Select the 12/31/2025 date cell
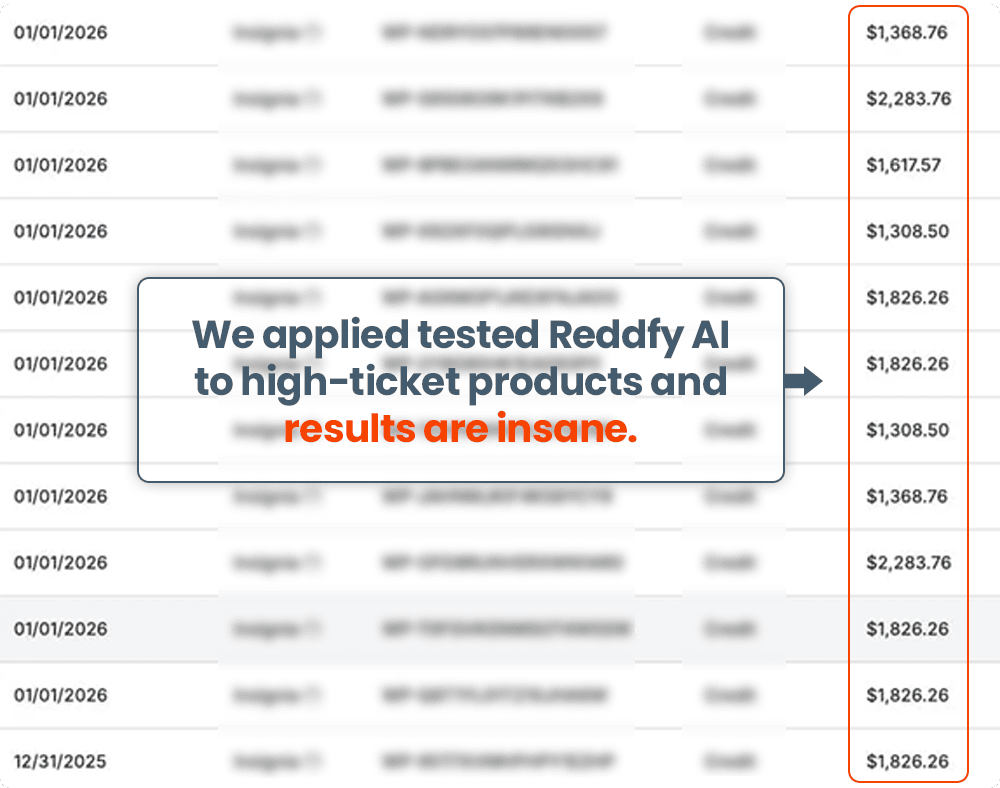Image resolution: width=1000 pixels, height=788 pixels. coord(60,761)
